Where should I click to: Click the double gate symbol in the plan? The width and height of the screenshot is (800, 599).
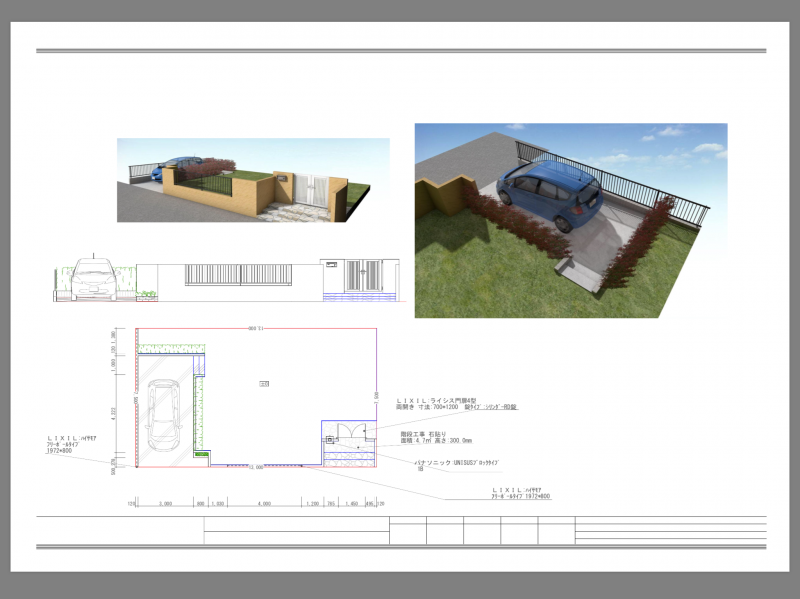[x=351, y=430]
